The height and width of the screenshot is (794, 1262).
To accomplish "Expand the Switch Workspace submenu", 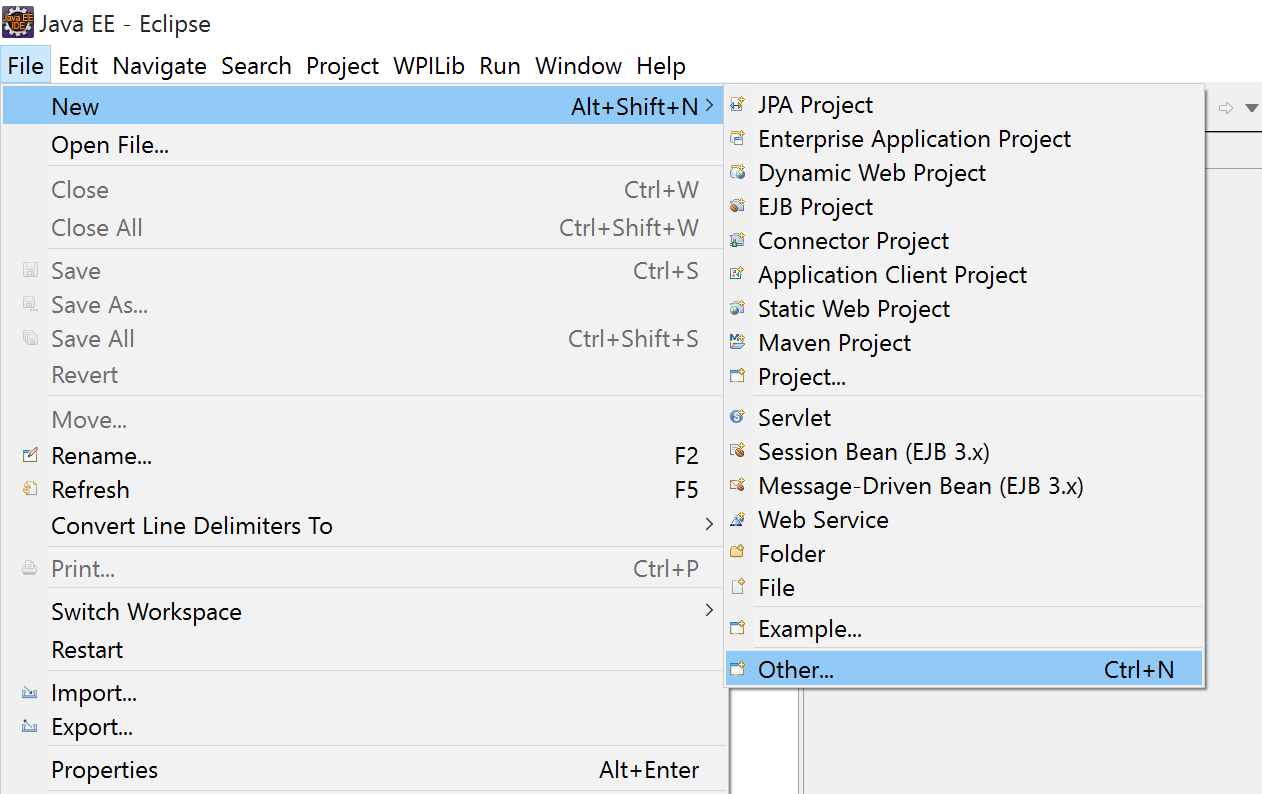I will tap(709, 611).
